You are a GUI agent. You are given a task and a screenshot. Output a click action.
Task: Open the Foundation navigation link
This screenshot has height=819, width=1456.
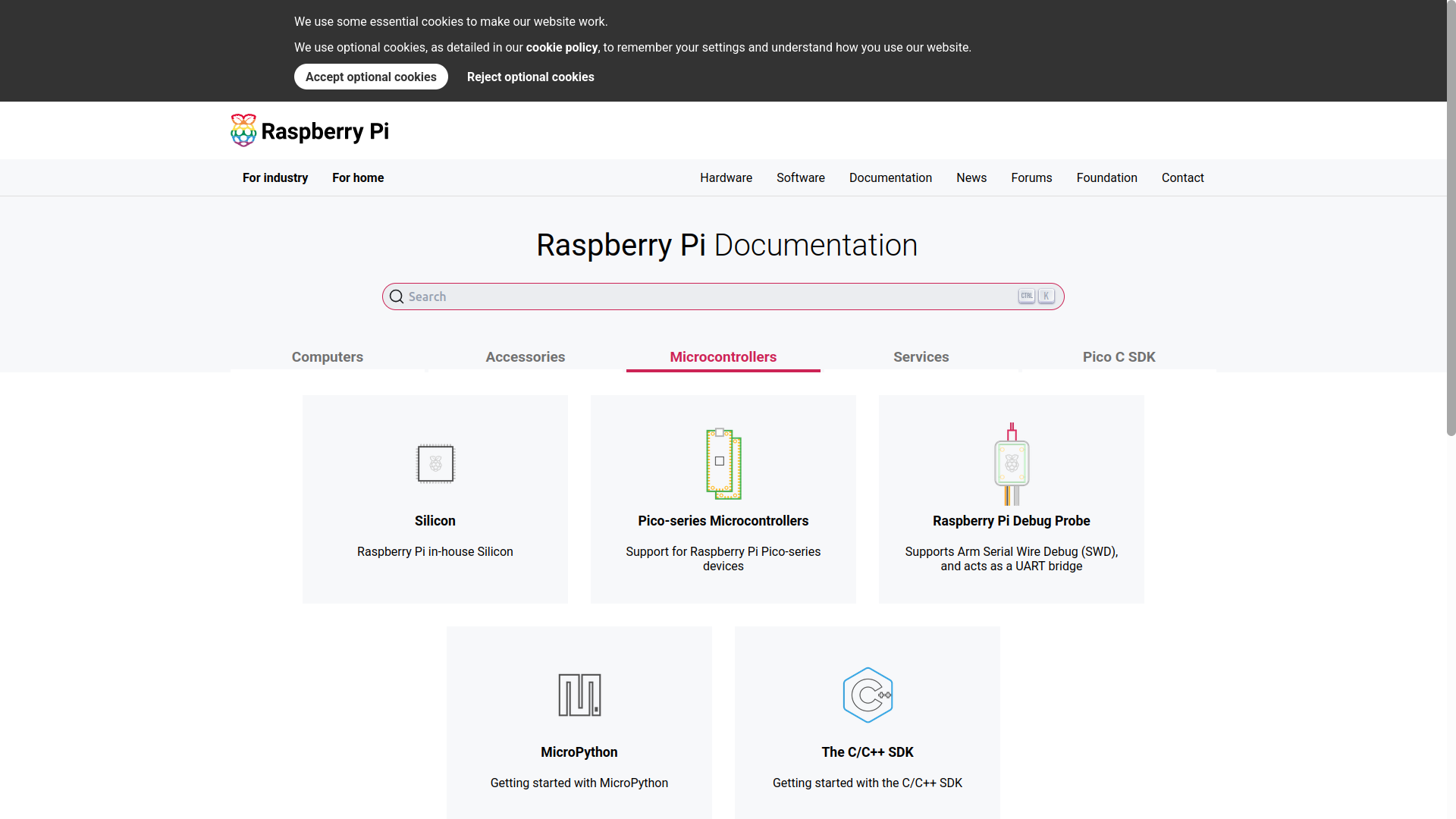coord(1107,177)
